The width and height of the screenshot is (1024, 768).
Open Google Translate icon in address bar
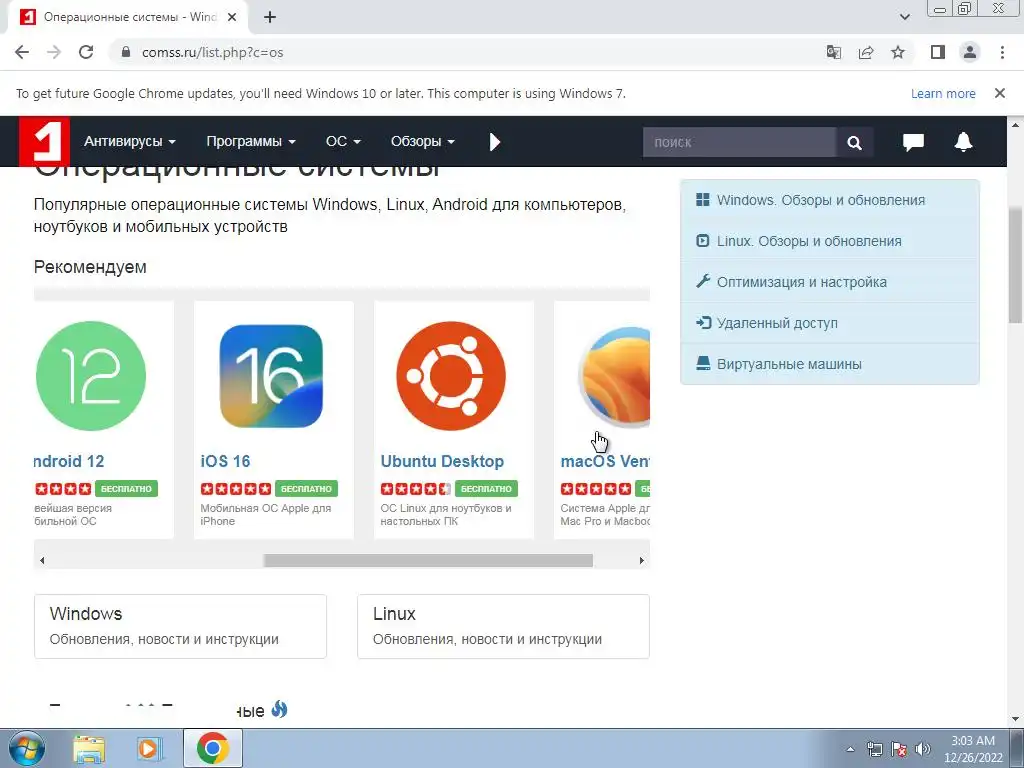tap(834, 52)
